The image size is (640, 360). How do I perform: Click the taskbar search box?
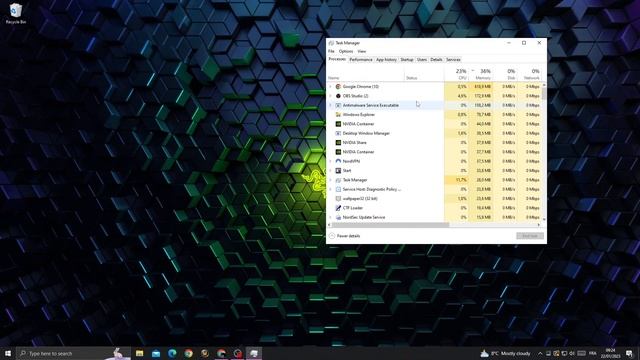coord(73,353)
